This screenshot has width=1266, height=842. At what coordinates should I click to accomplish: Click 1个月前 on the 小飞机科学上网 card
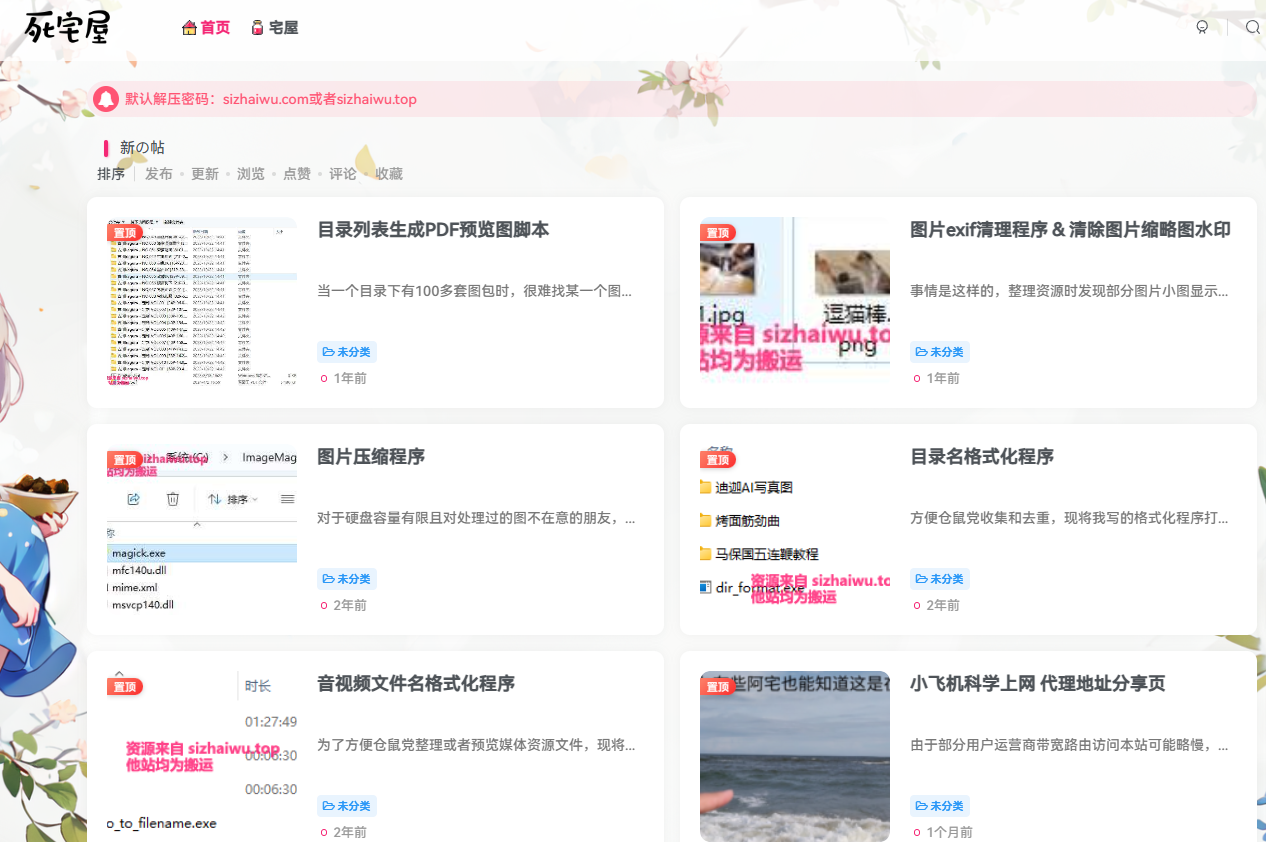(949, 832)
